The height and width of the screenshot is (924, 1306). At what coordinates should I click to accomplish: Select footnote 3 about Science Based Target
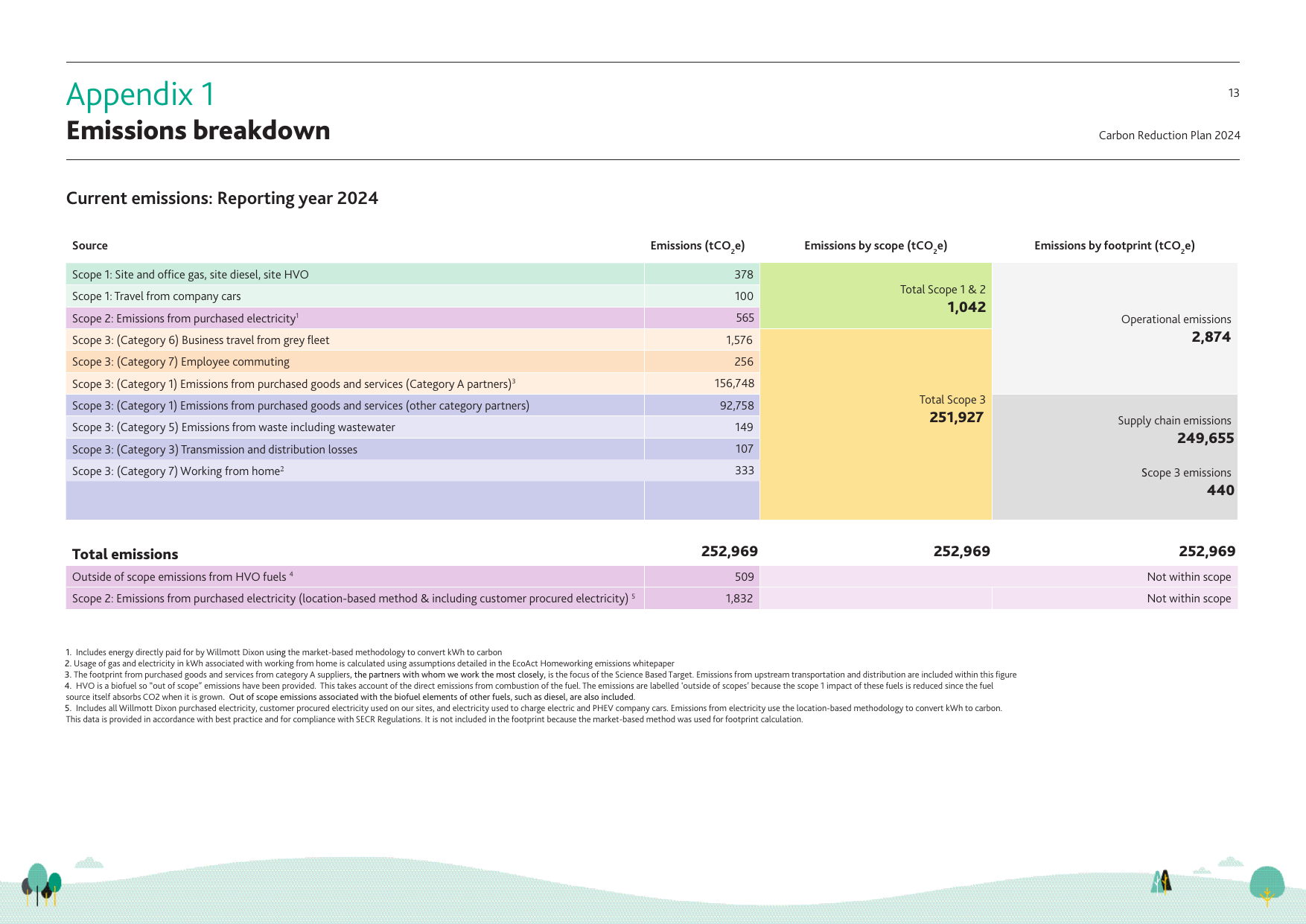coord(541,675)
